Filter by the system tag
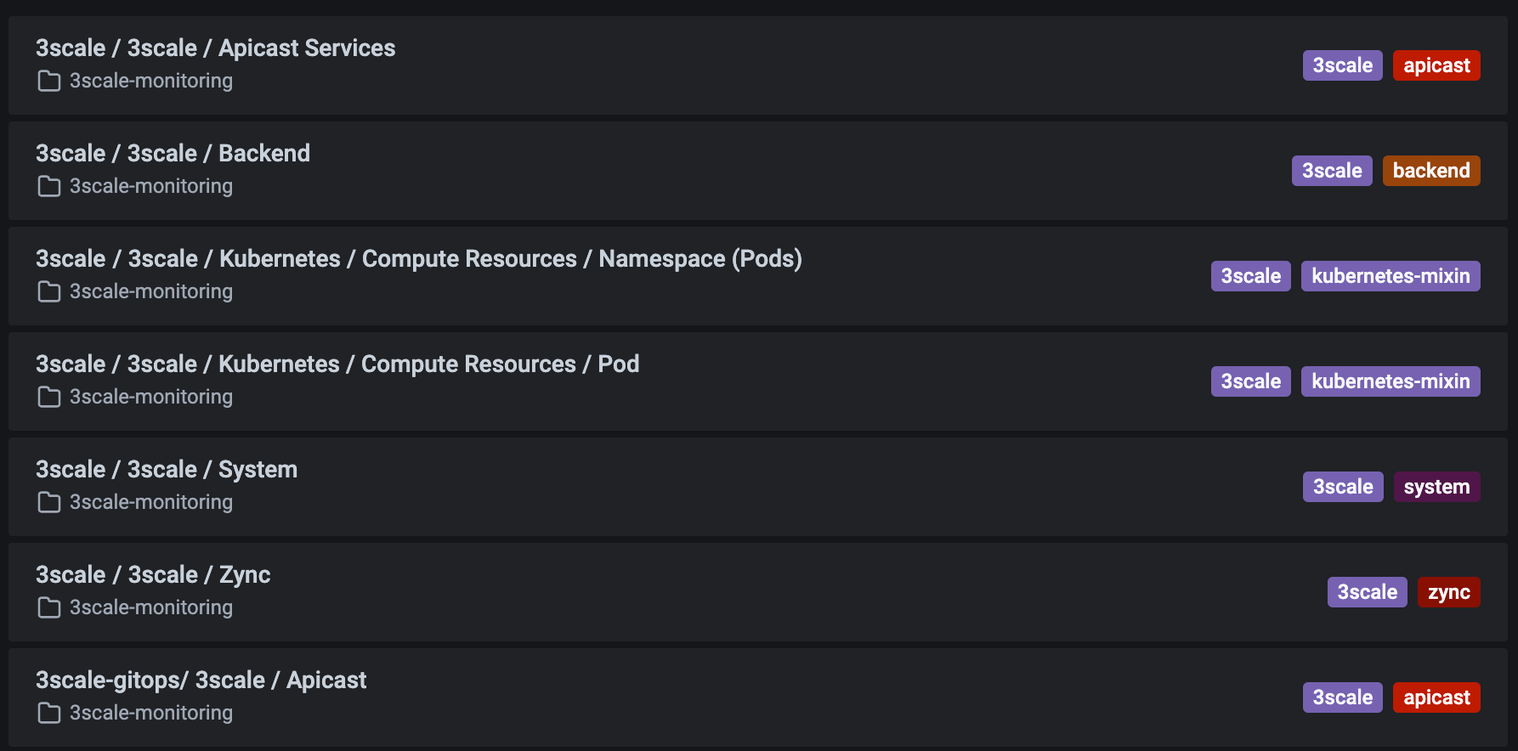1518x751 pixels. coord(1436,487)
